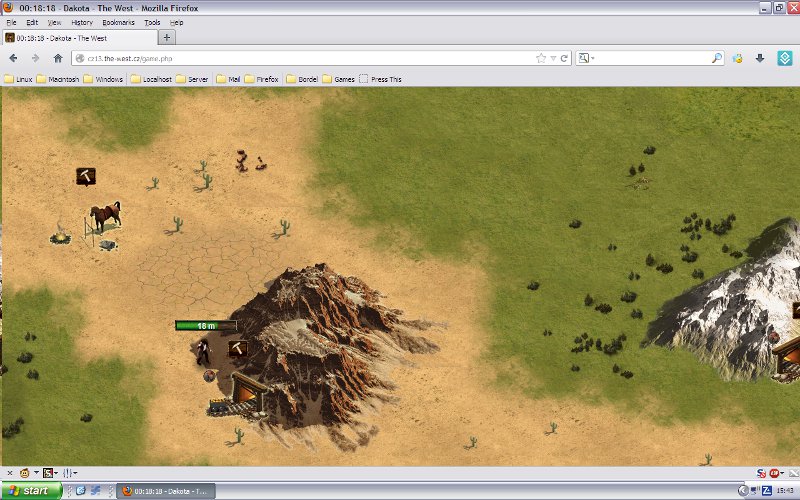The width and height of the screenshot is (800, 500).
Task: Click the red rock formation near the cacti
Action: click(250, 160)
